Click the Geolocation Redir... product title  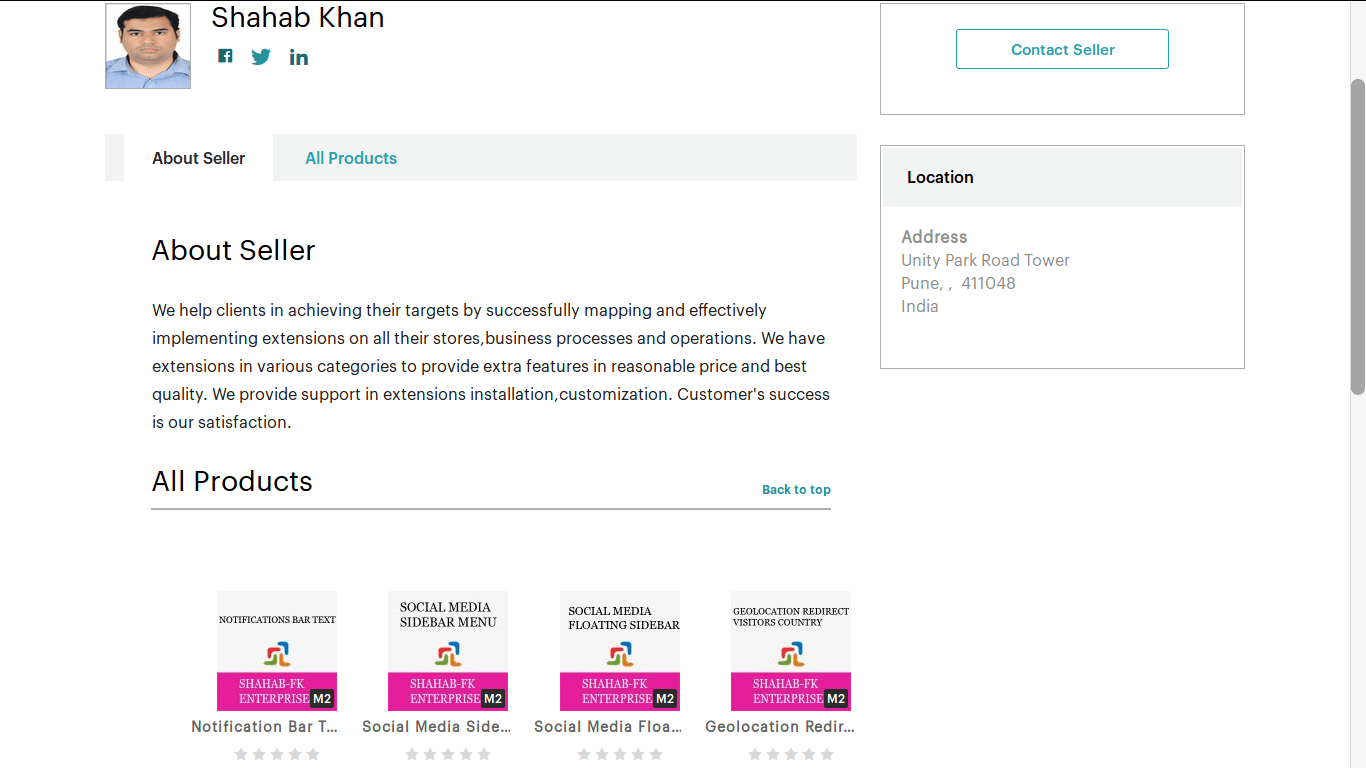coord(780,727)
